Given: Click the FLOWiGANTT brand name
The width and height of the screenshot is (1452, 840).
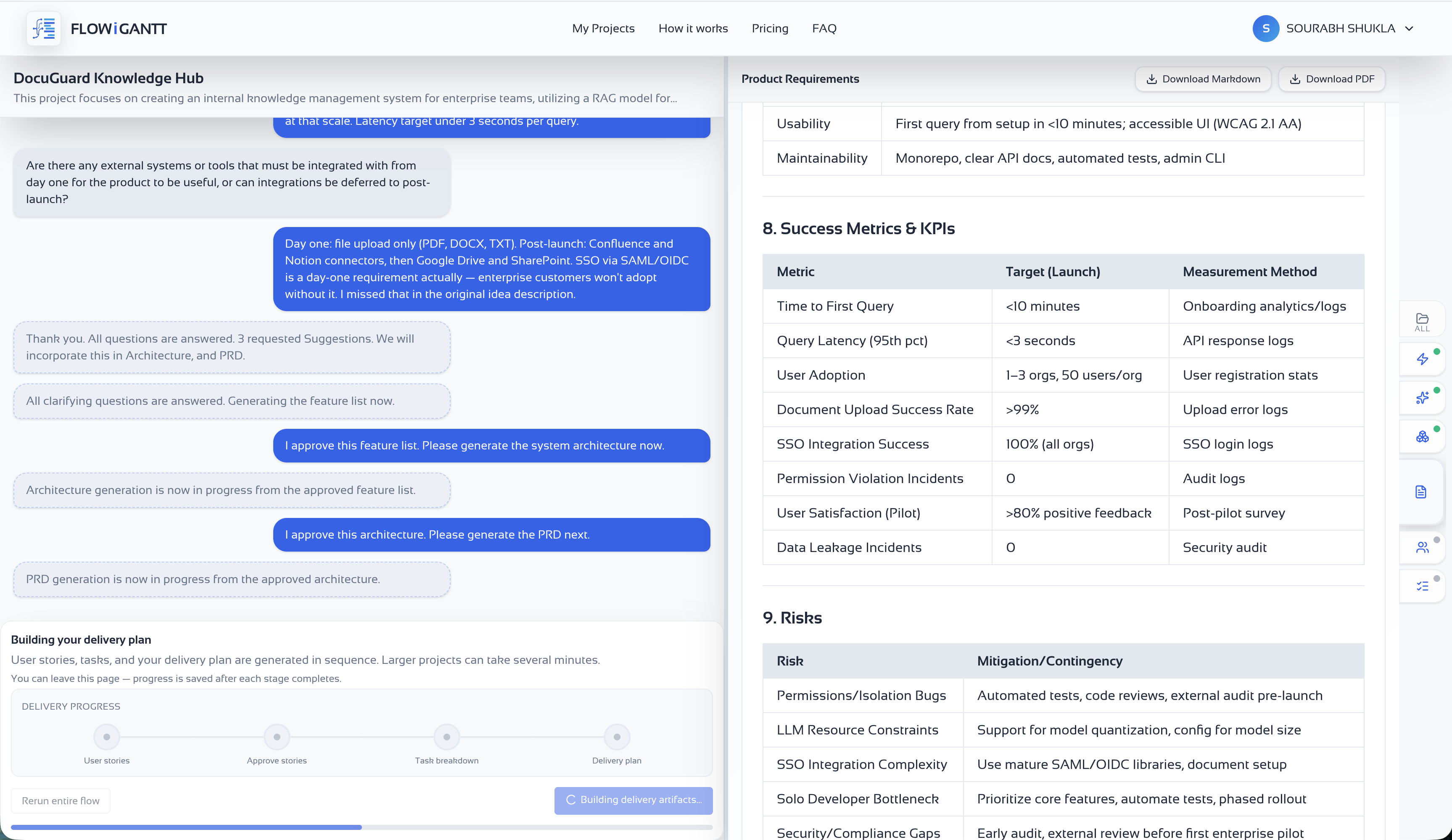Looking at the screenshot, I should point(119,28).
